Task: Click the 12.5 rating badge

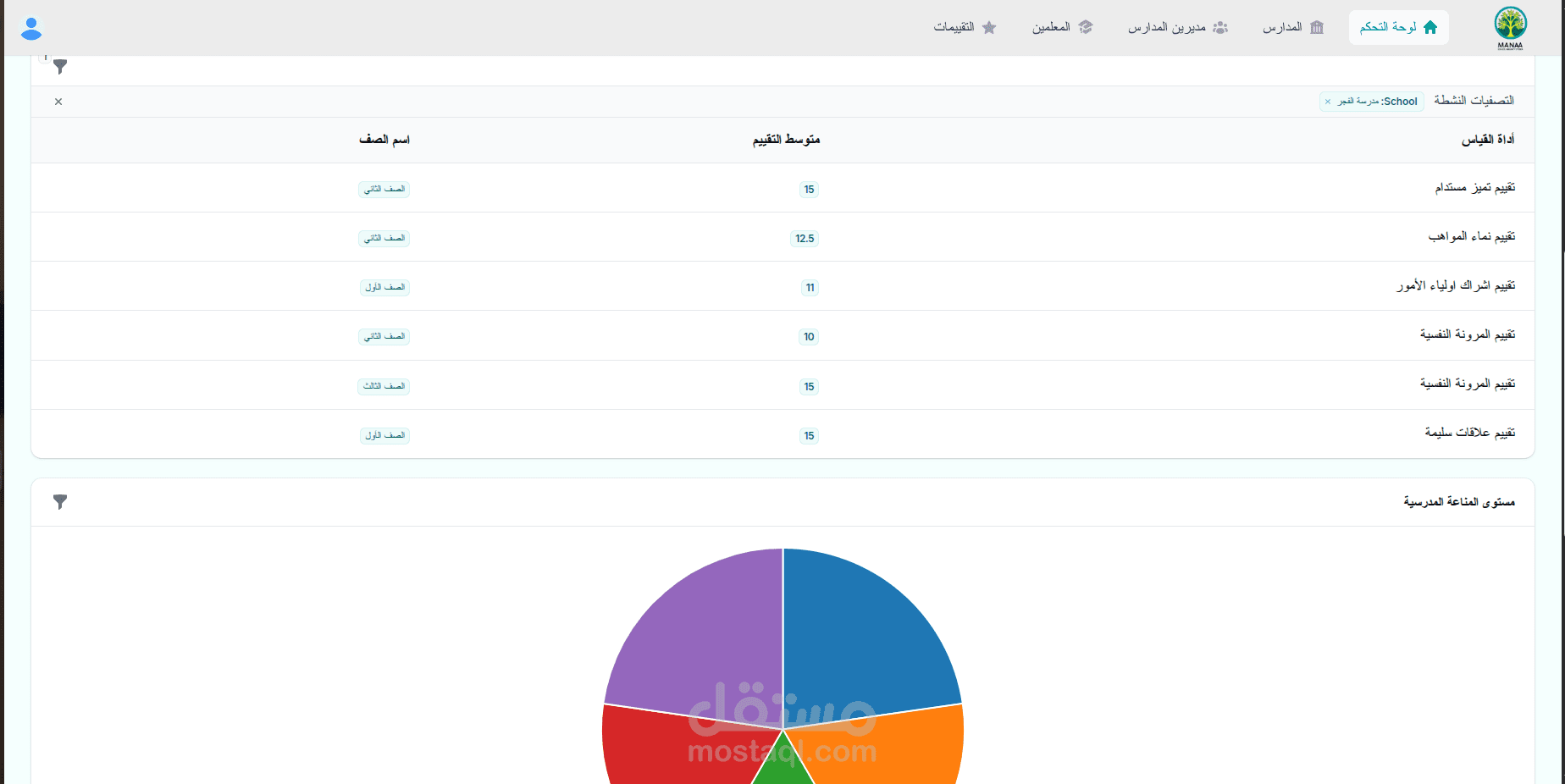Action: pos(805,239)
